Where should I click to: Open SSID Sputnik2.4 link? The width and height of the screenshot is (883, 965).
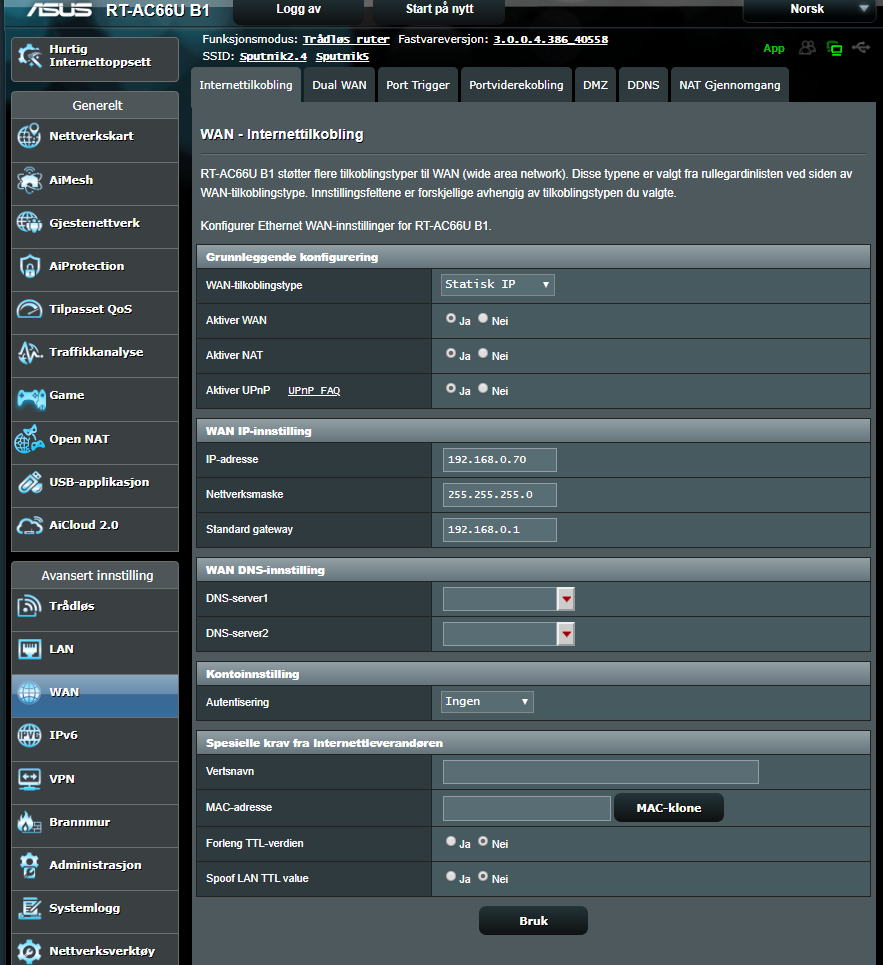273,57
